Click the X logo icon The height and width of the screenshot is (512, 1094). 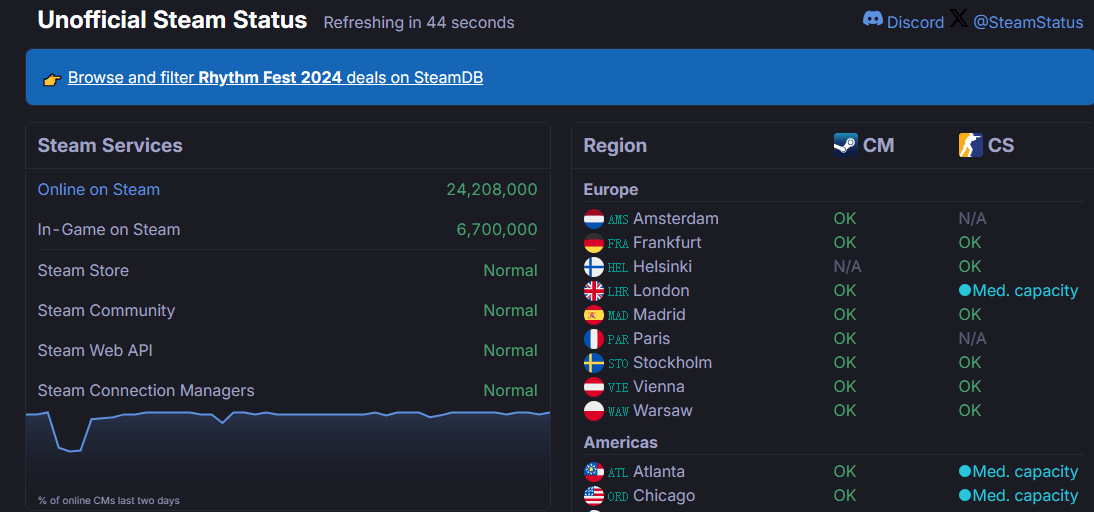tap(958, 18)
